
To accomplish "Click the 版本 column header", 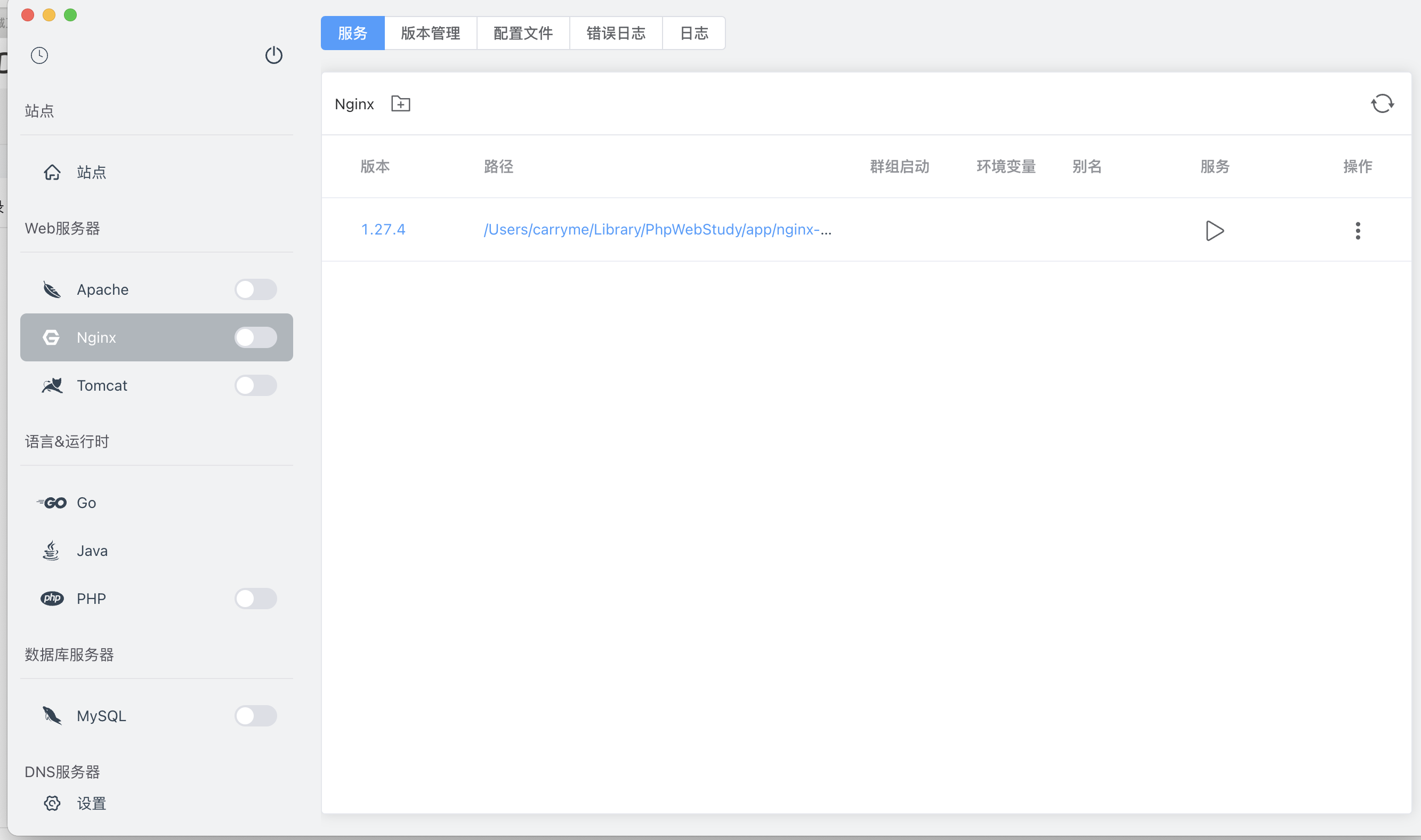I will point(375,166).
